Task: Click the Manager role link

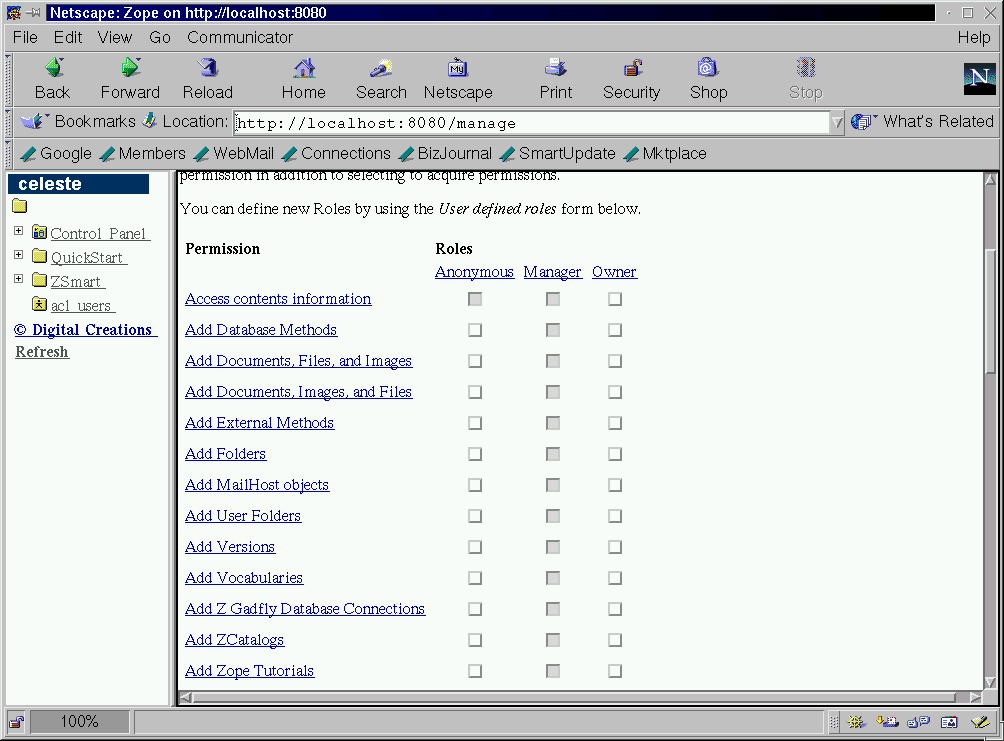Action: tap(553, 272)
